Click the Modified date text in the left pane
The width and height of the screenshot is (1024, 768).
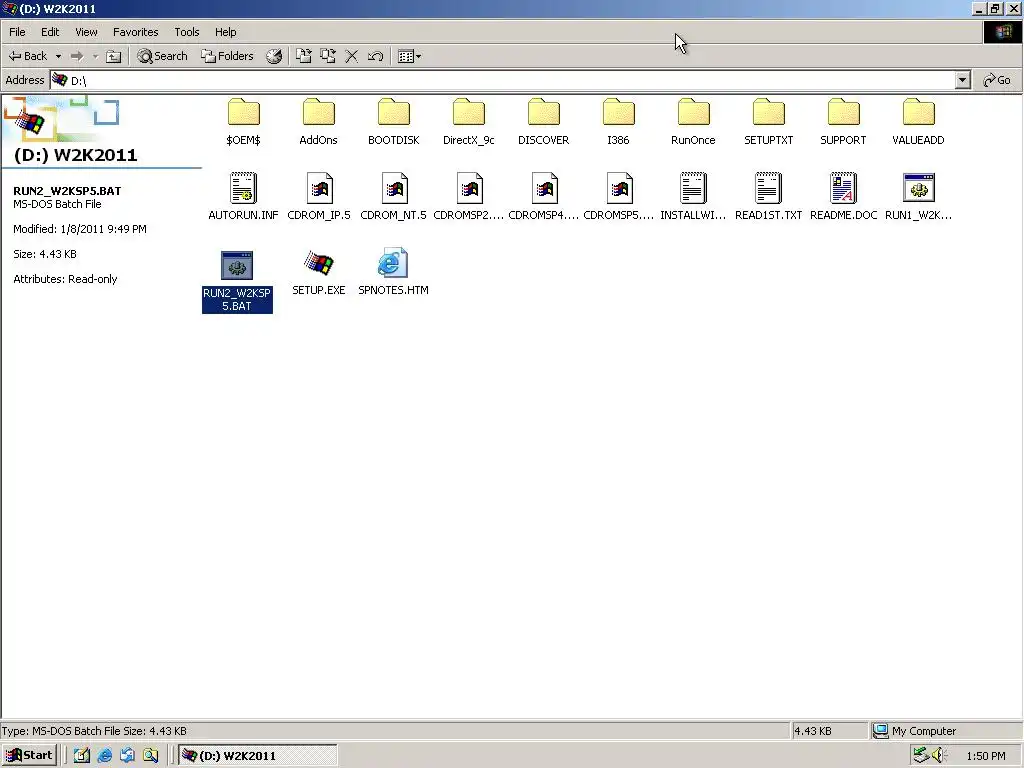80,229
